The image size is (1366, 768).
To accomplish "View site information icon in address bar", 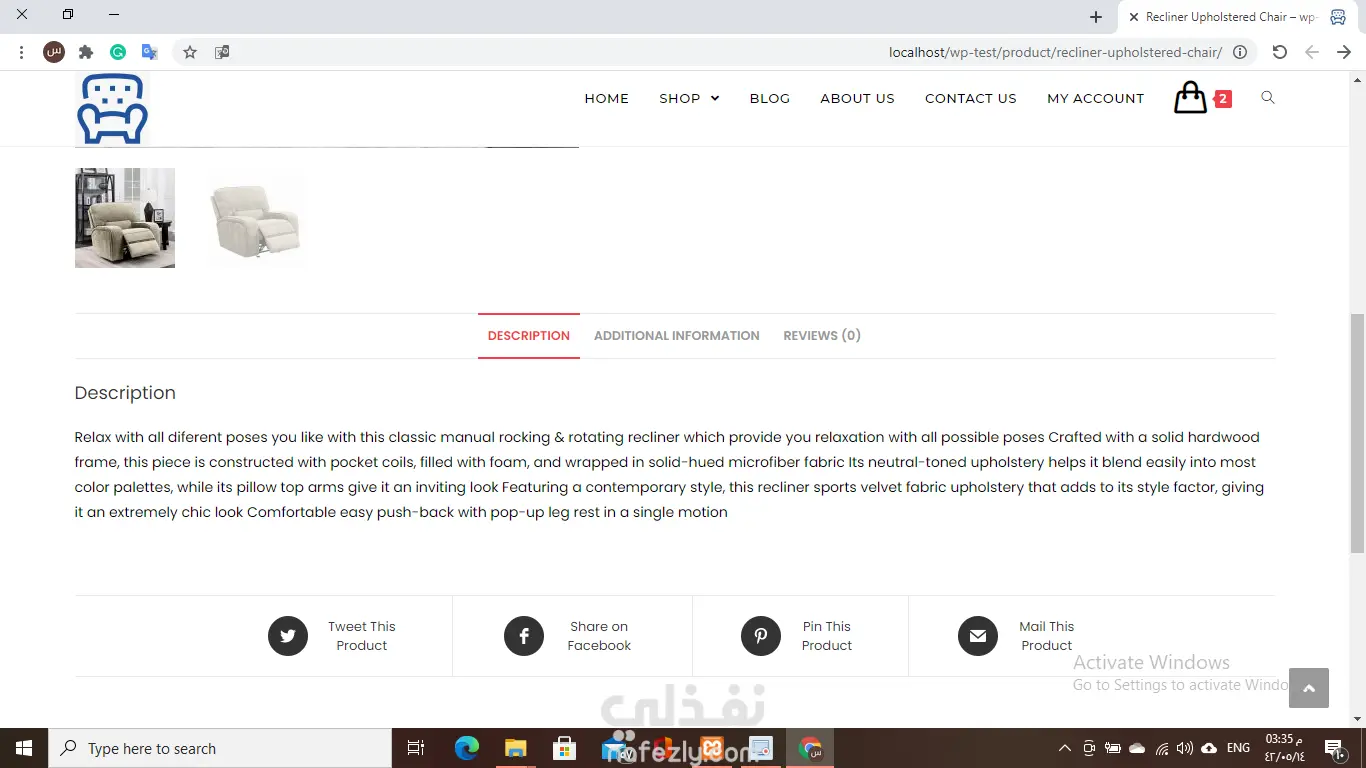I will 1240,52.
